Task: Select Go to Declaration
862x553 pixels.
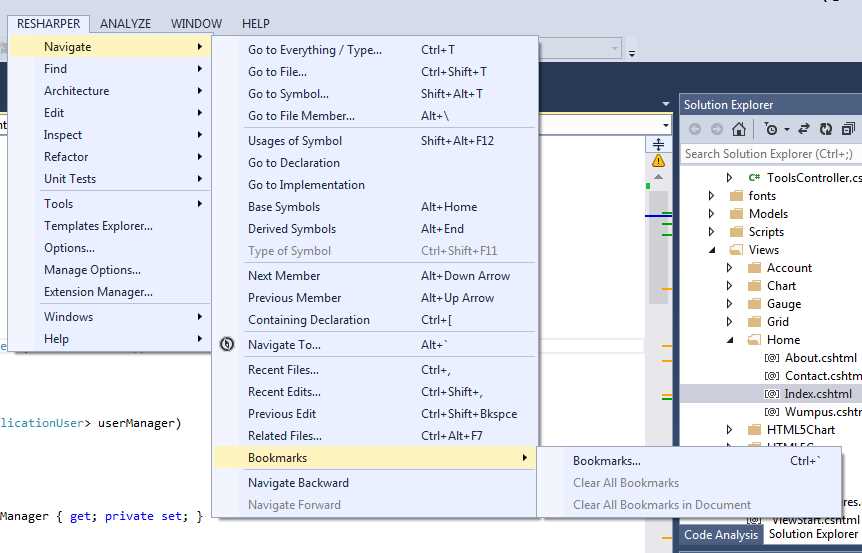Action: (x=375, y=163)
